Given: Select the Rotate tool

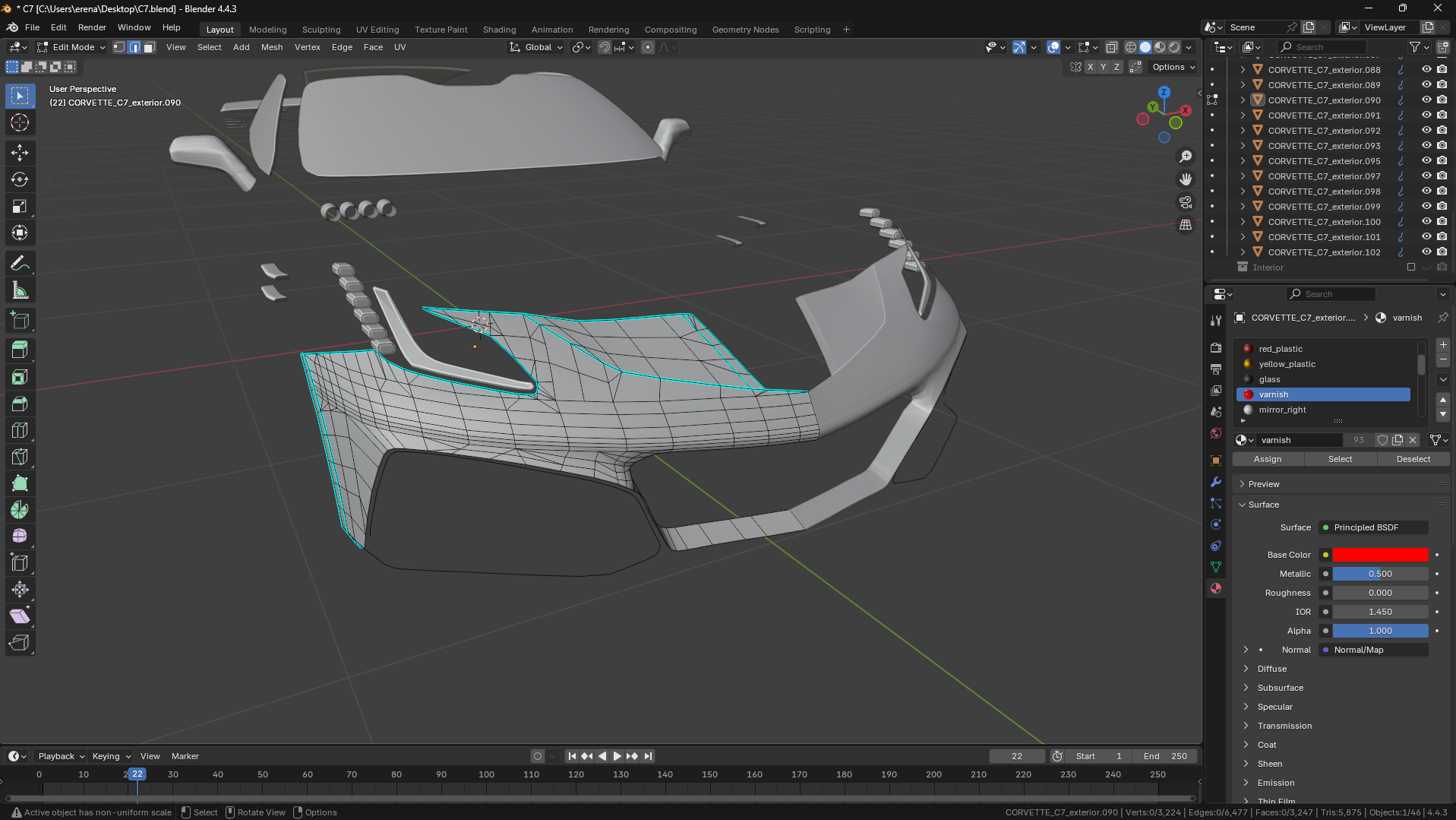Looking at the screenshot, I should [x=20, y=179].
